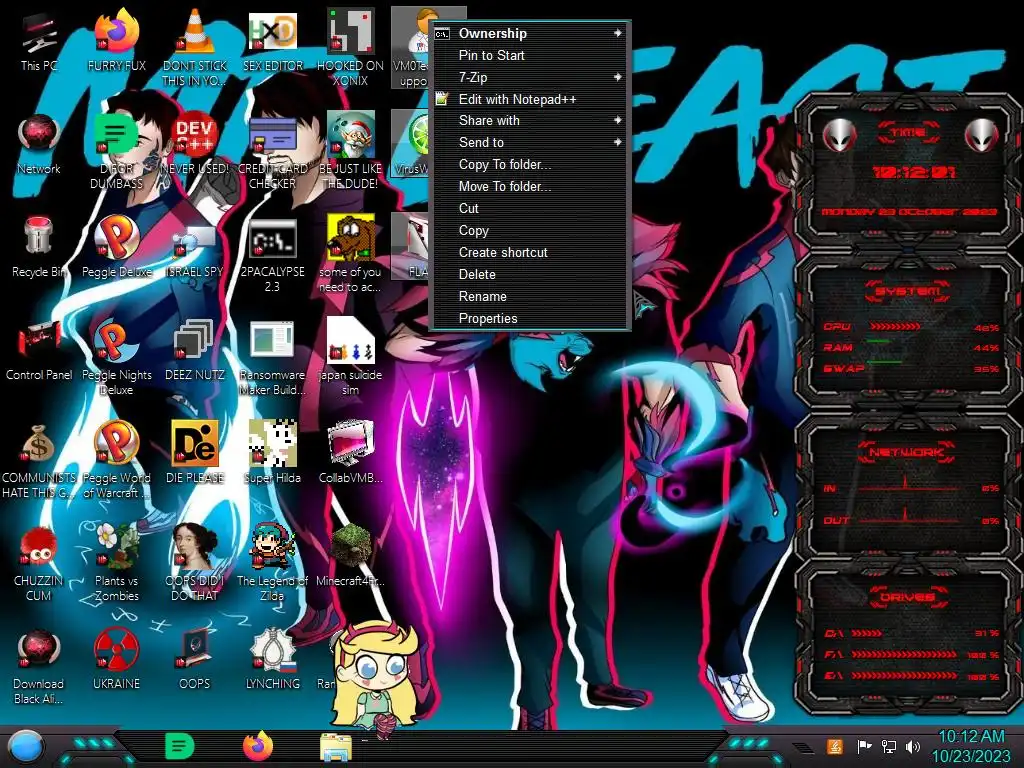This screenshot has width=1024, height=768.
Task: Select the OOPS DID I DO THAT icon
Action: coord(195,564)
